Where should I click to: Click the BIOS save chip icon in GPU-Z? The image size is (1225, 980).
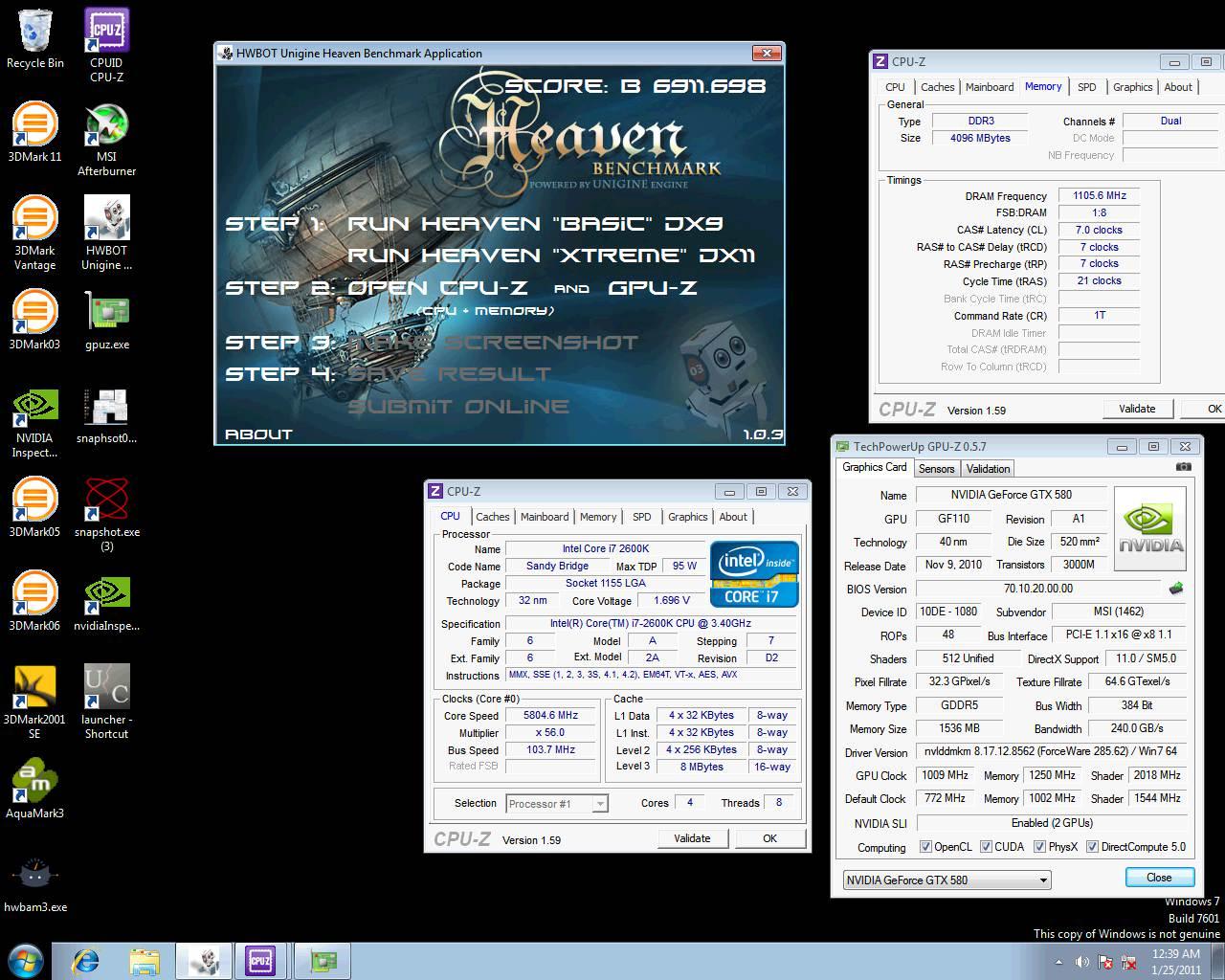coord(1176,588)
